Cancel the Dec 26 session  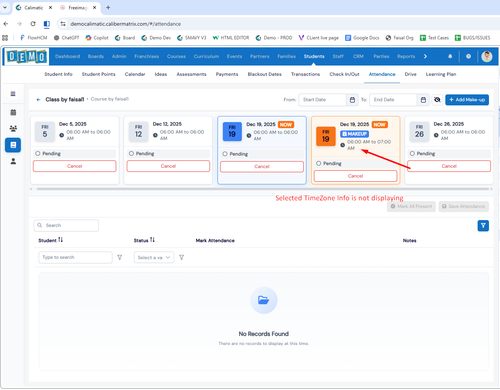tap(449, 166)
